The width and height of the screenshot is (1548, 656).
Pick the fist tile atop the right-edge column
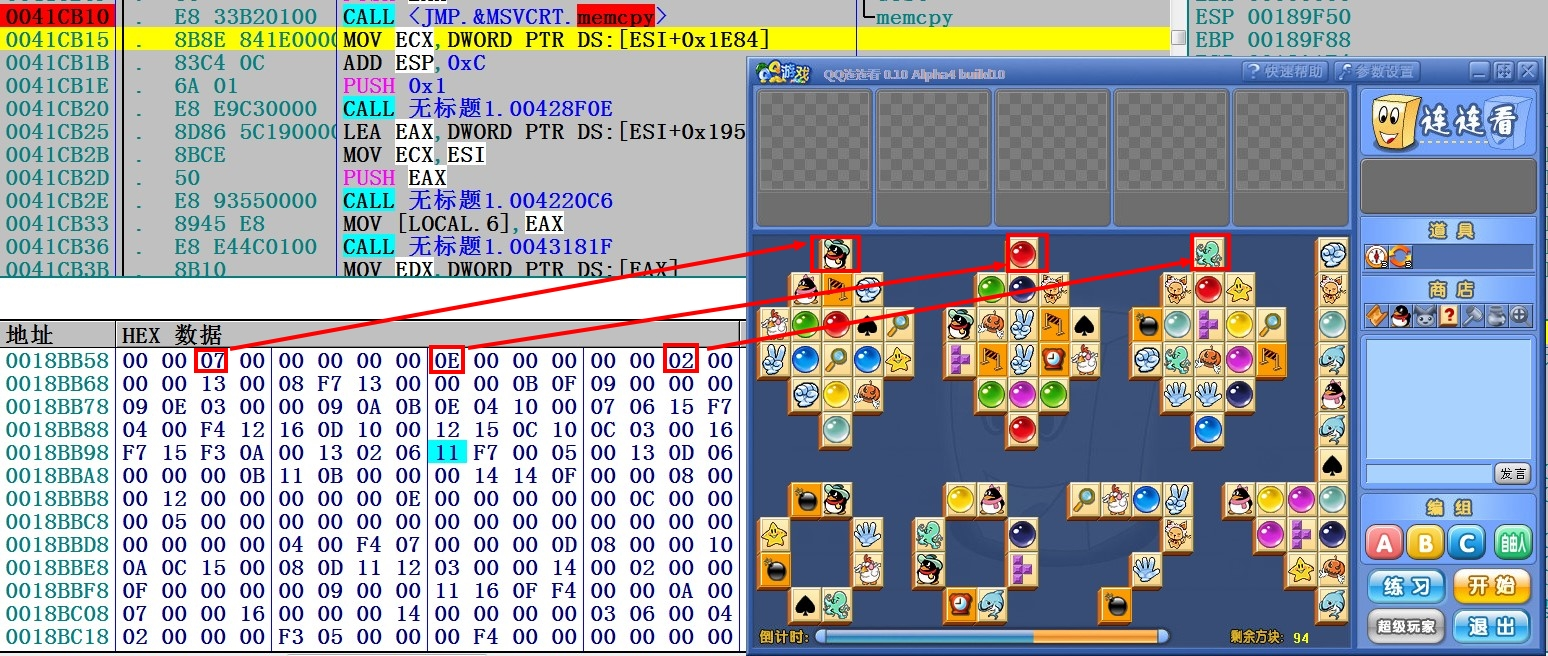coord(1331,254)
